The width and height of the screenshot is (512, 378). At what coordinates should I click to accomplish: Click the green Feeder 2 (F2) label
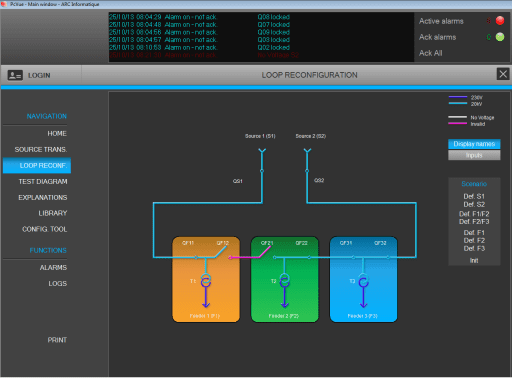click(x=284, y=316)
